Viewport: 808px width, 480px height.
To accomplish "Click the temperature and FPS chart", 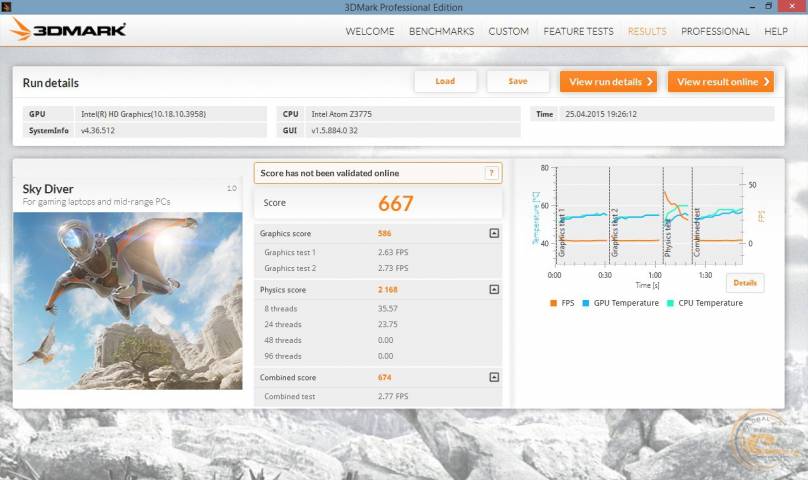I will (649, 216).
